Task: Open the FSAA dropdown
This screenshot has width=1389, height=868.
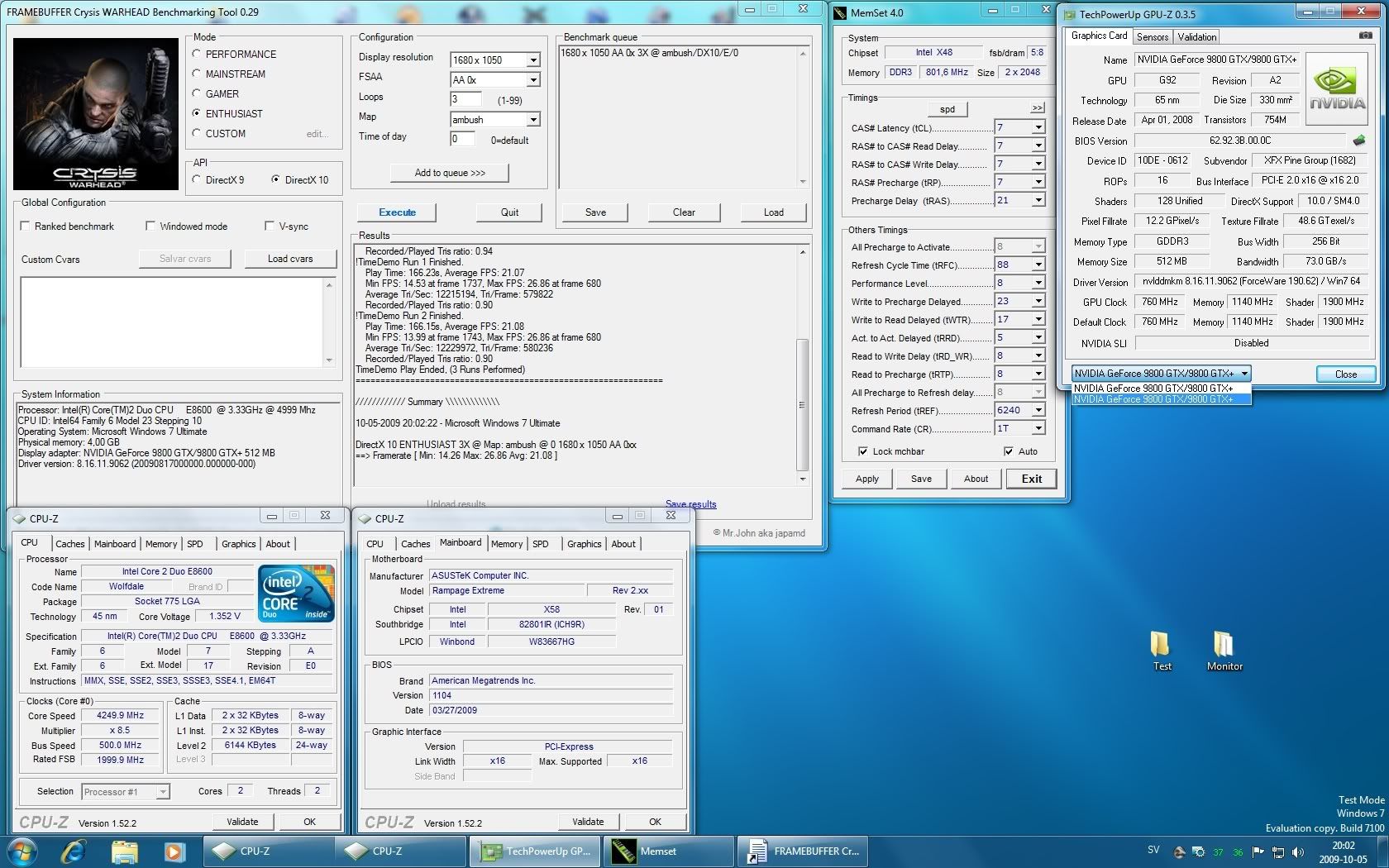Action: 533,79
